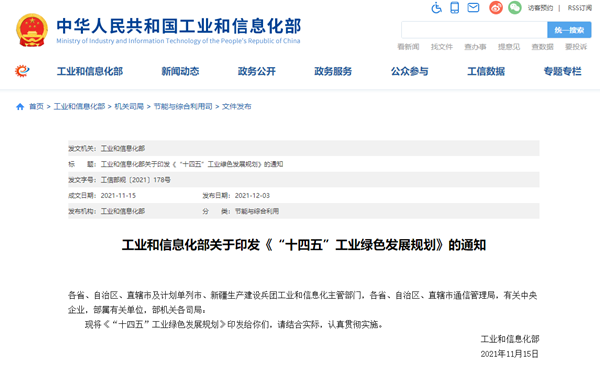Open 机关司局 breadcrumb link
Viewport: 600px width, 368px height.
129,106
